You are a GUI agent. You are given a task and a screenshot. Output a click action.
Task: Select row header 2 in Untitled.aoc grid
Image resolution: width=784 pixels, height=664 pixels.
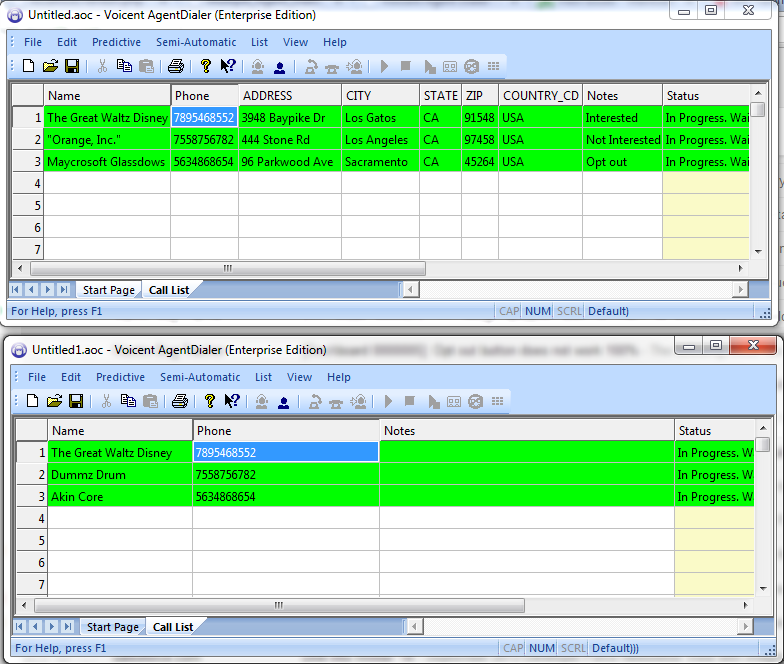(x=28, y=140)
